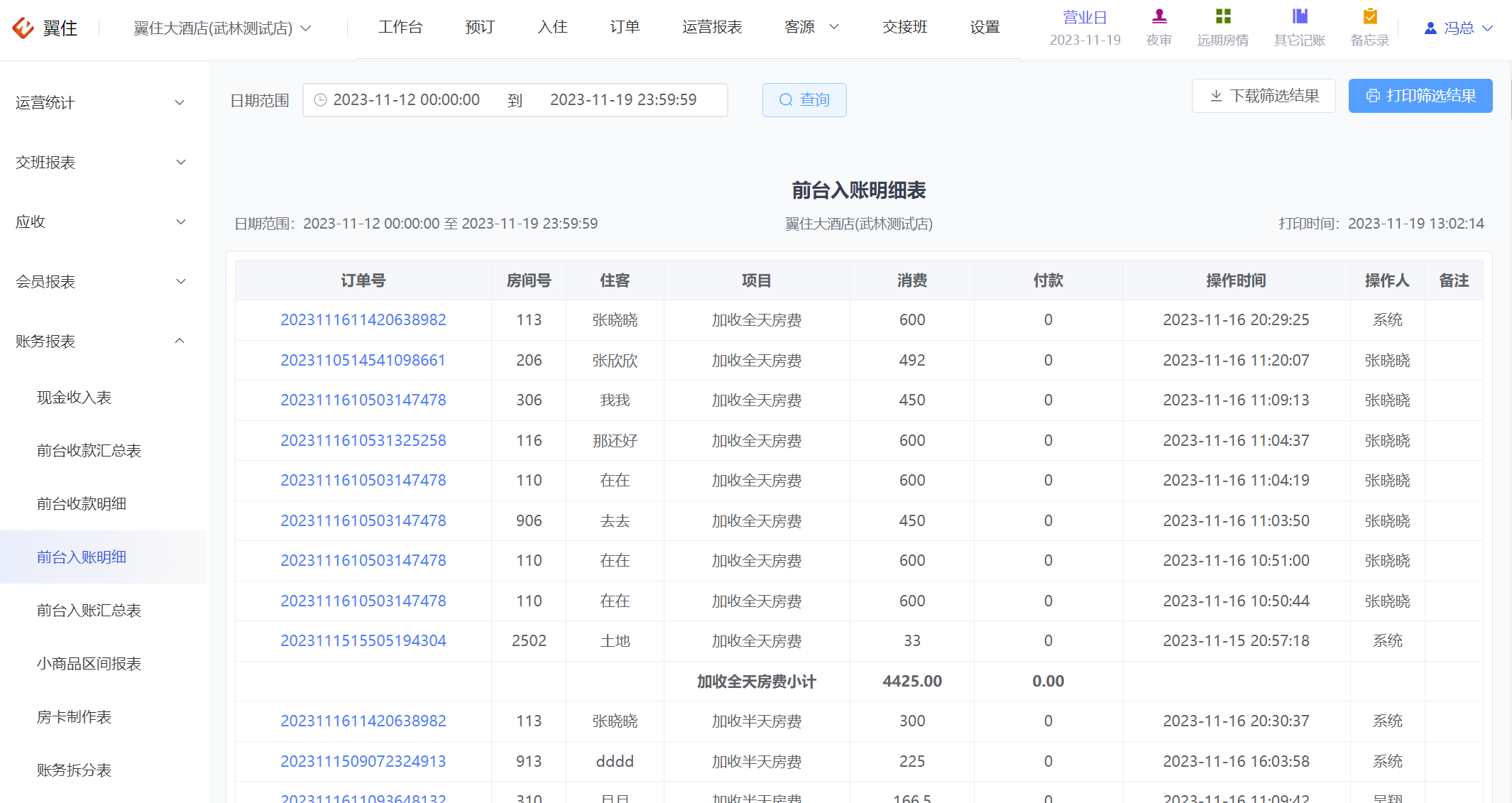Click the clock icon in date range field
The height and width of the screenshot is (803, 1512).
click(320, 100)
